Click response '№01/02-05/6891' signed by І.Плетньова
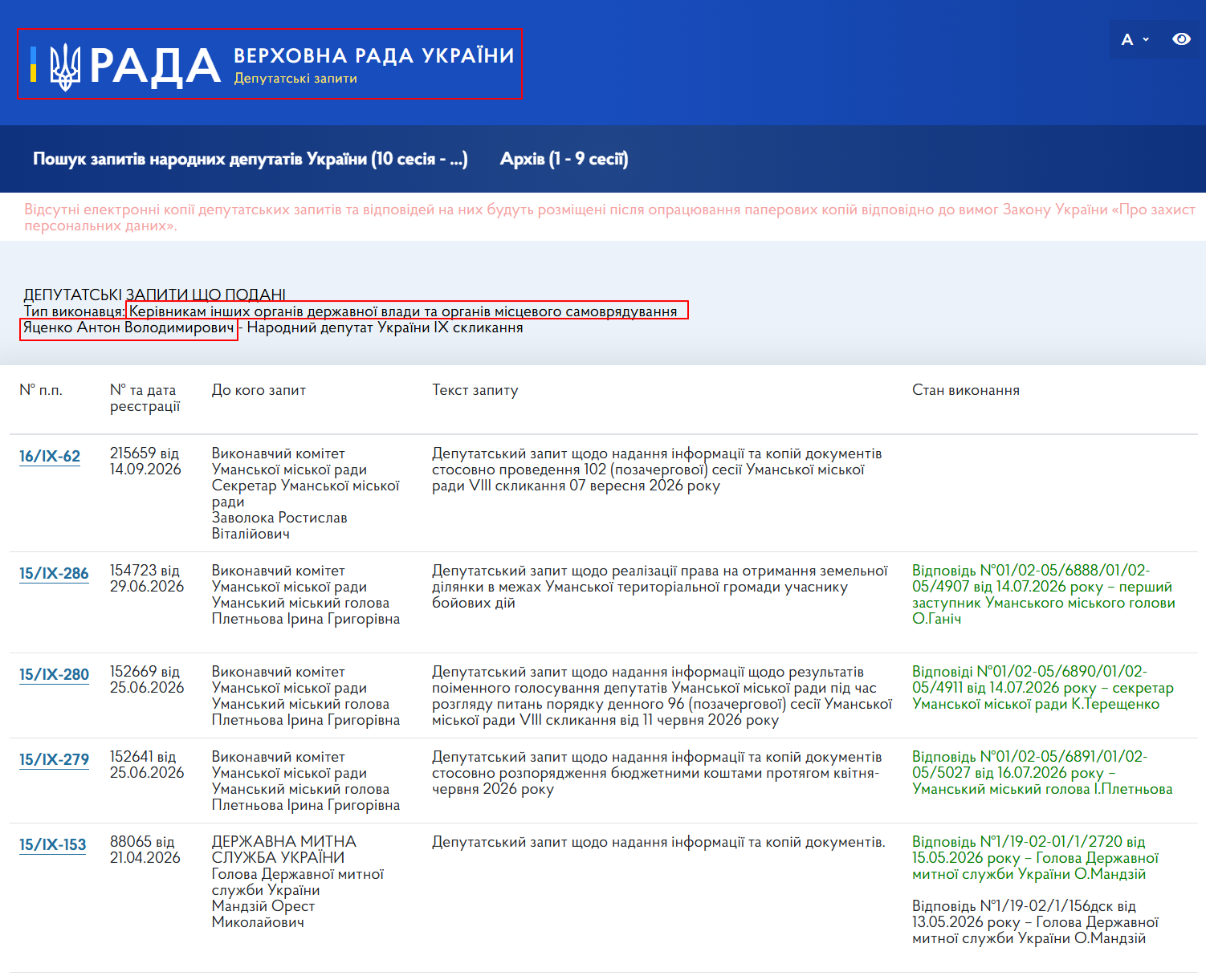1206x980 pixels. (1042, 773)
